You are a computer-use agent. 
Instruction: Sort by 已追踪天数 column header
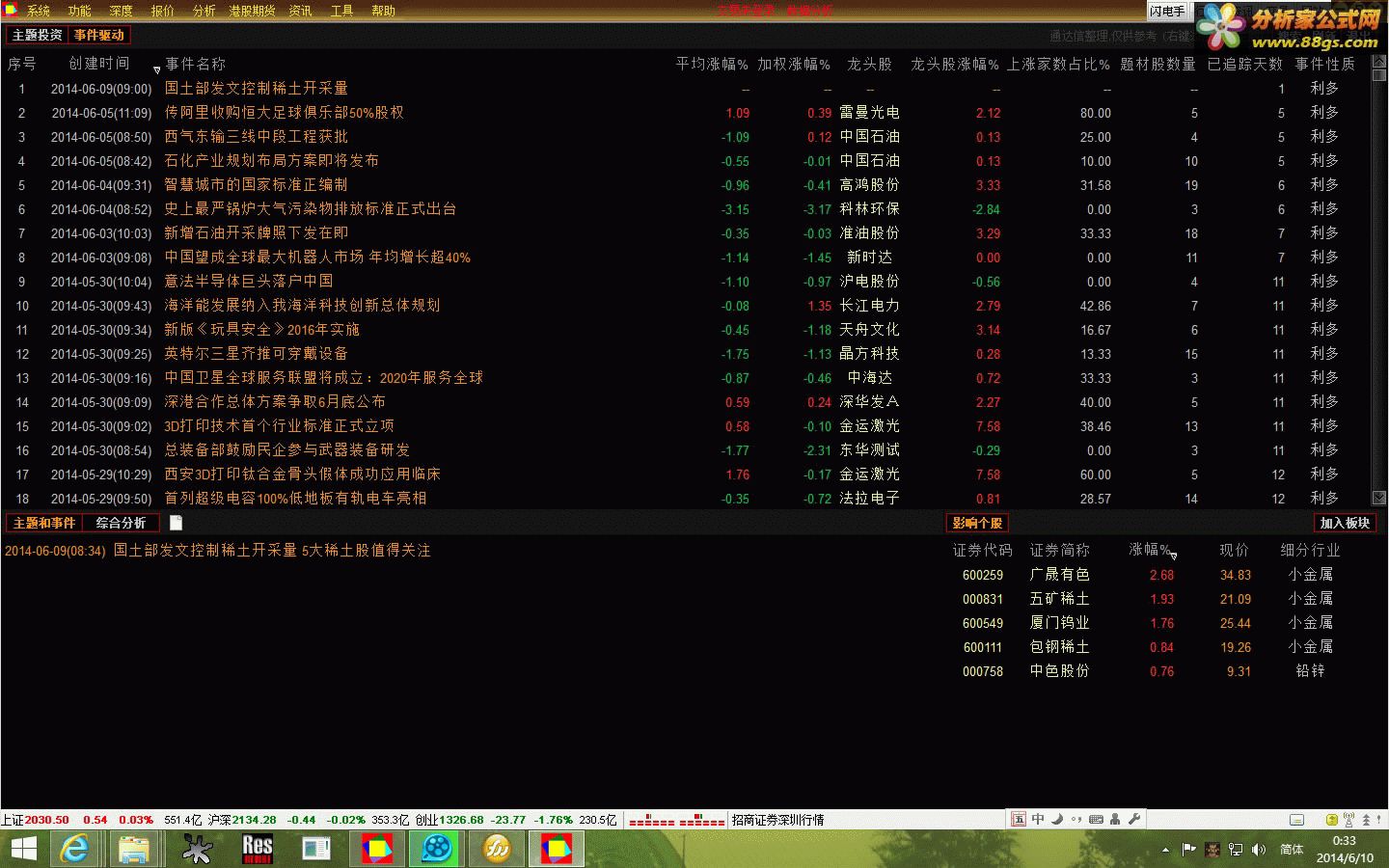[x=1245, y=64]
